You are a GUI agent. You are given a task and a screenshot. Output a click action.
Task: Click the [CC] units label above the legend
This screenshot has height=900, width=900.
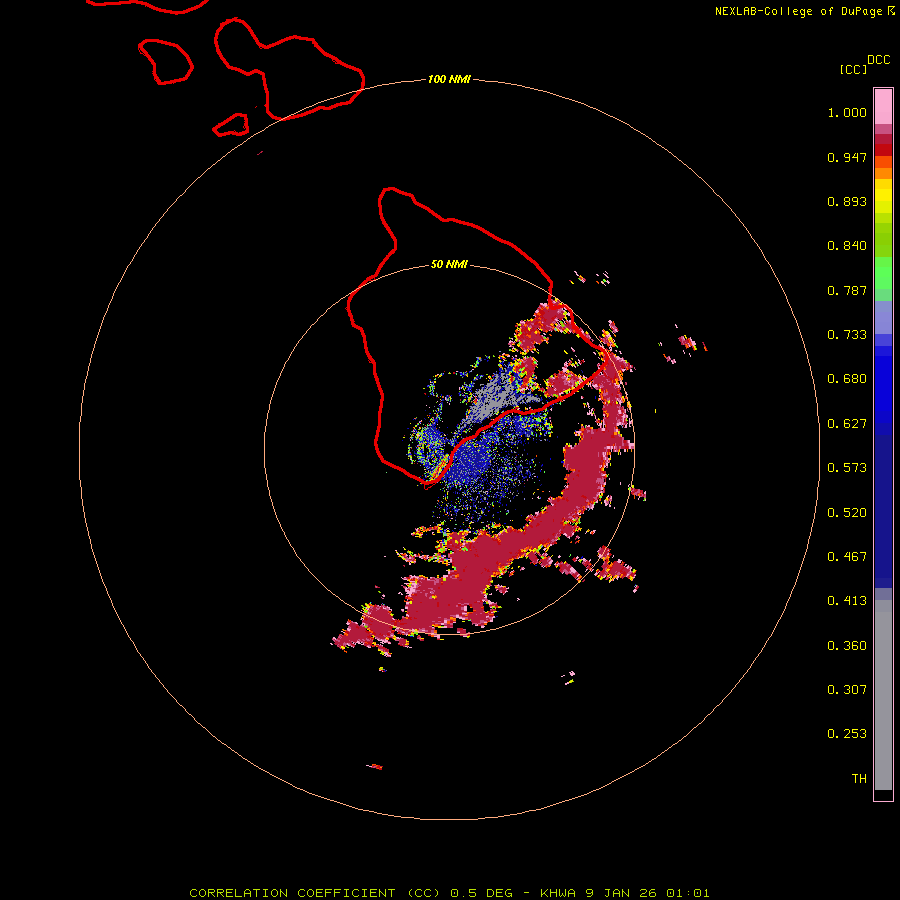853,69
